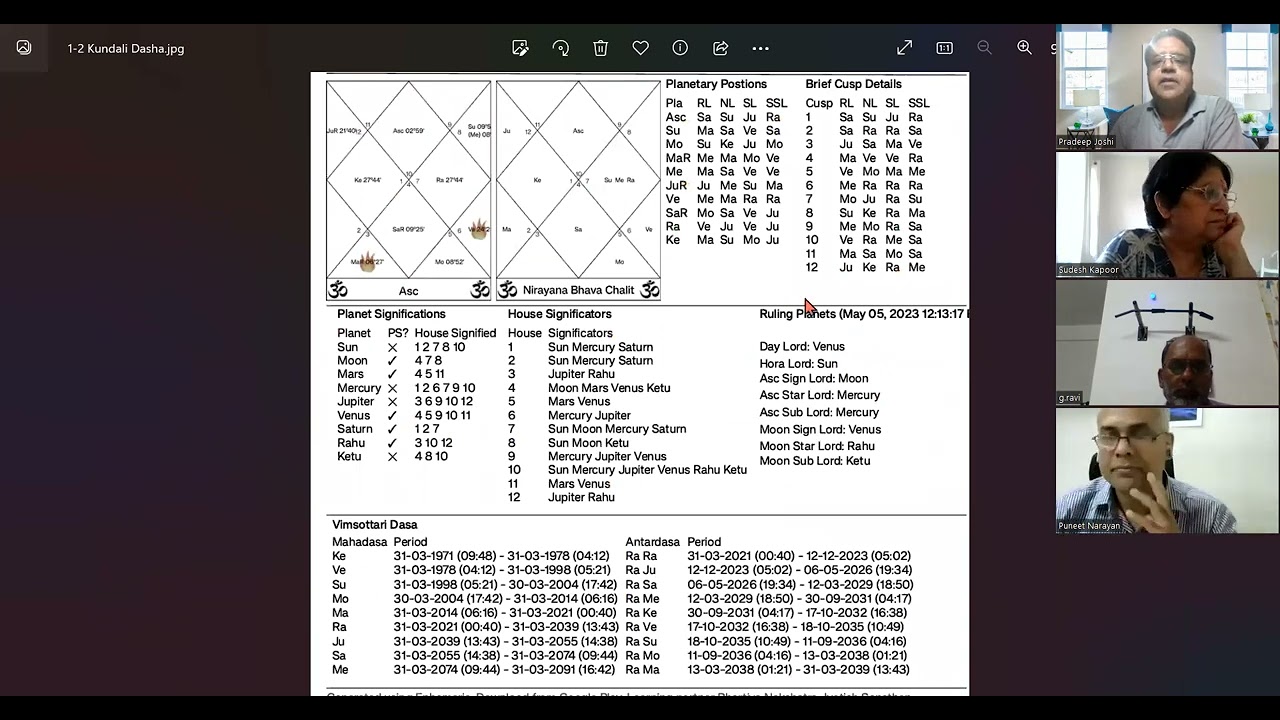Mark photo as favorite with heart icon

pyautogui.click(x=640, y=48)
